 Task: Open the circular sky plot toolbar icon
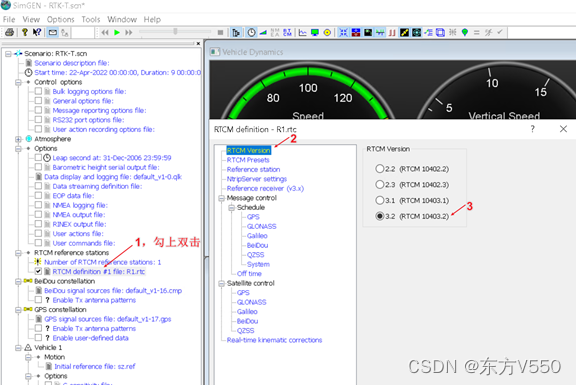(x=417, y=32)
